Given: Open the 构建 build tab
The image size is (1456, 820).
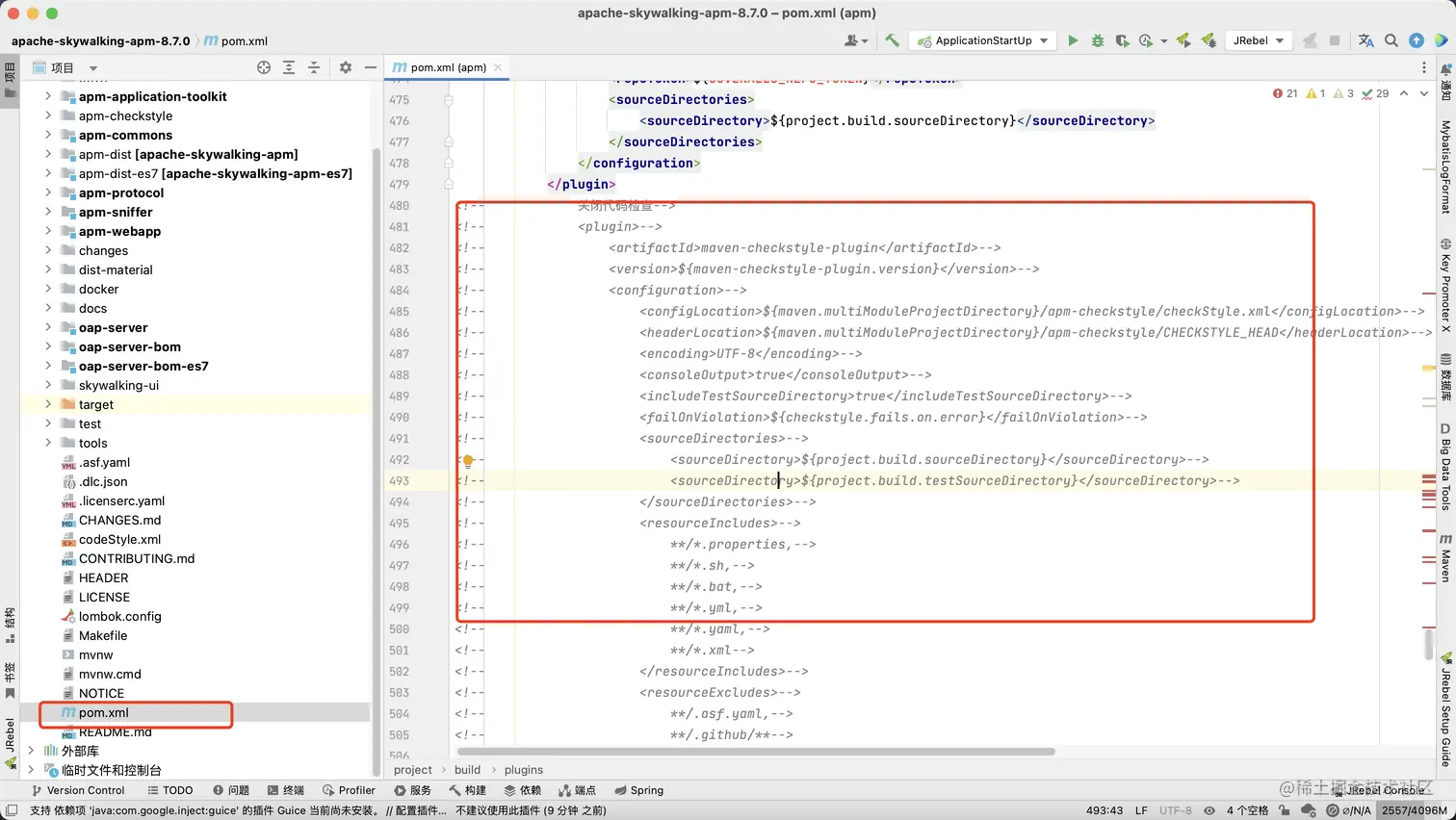Looking at the screenshot, I should coord(468,790).
